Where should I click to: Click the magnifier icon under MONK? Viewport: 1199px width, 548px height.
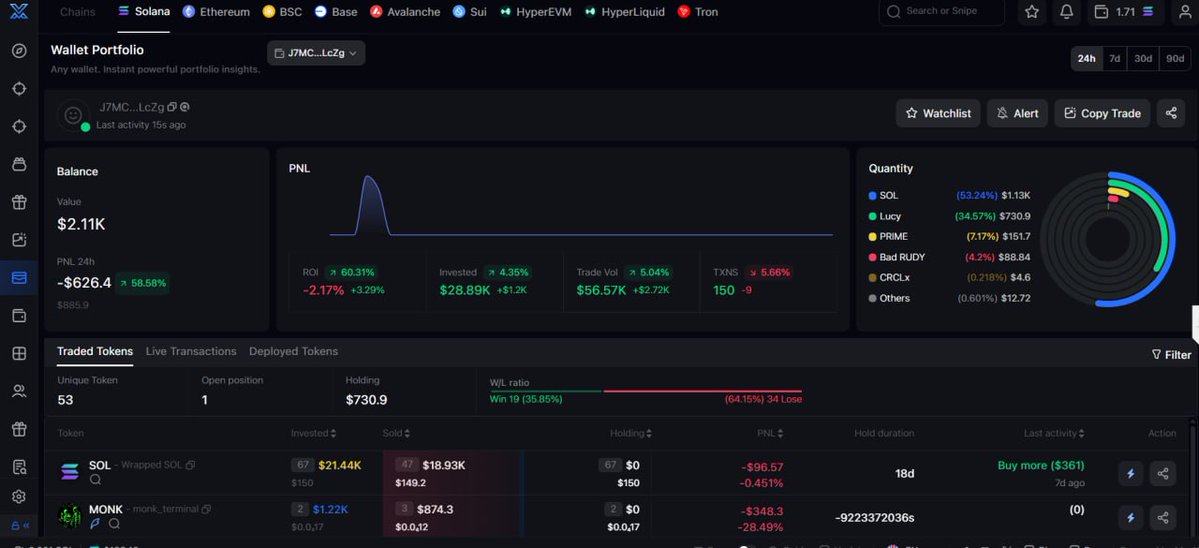[x=114, y=524]
